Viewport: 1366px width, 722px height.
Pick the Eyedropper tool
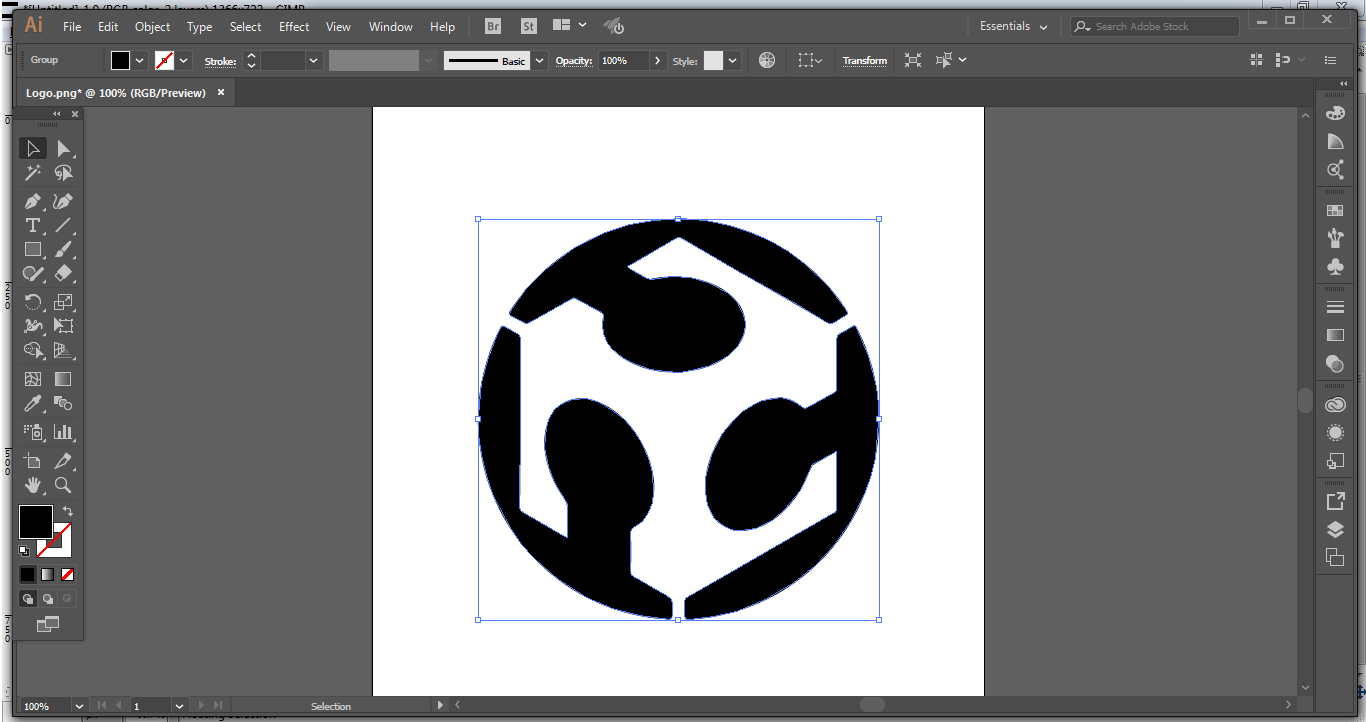click(33, 403)
